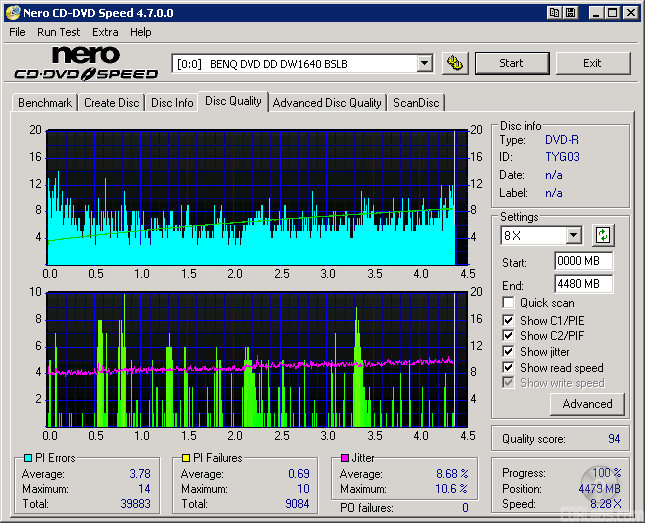Click the magenta Jitter legend square
645x523 pixels.
click(x=343, y=458)
